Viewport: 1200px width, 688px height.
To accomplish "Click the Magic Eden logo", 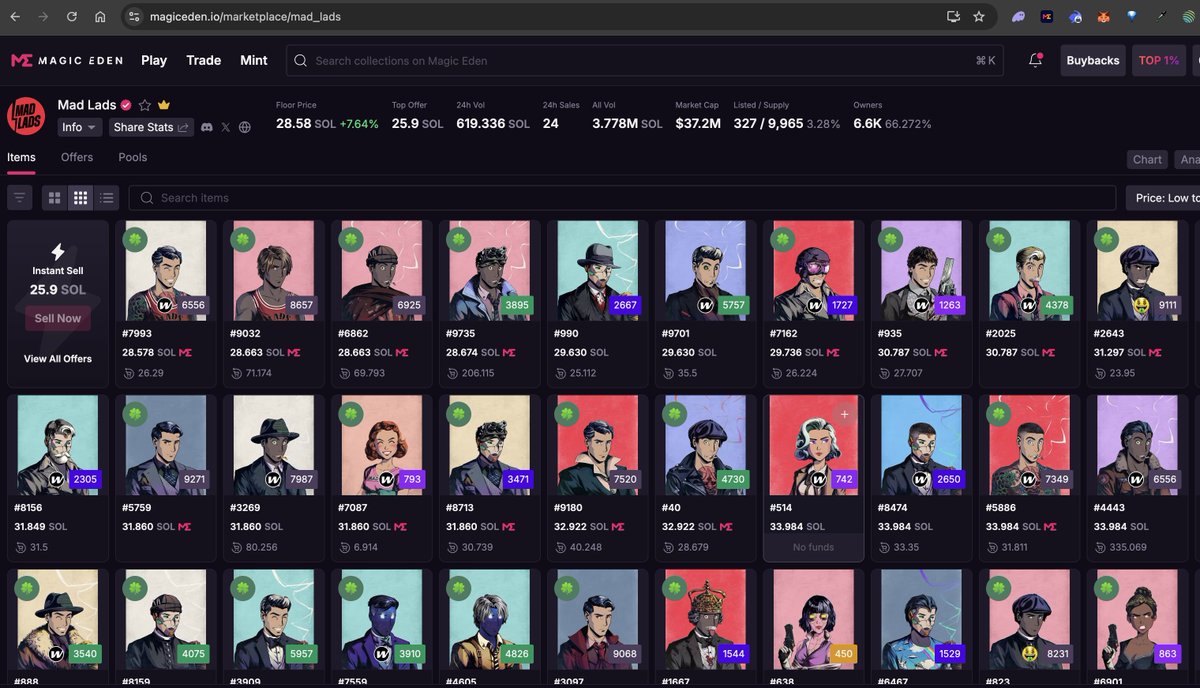I will tap(67, 60).
